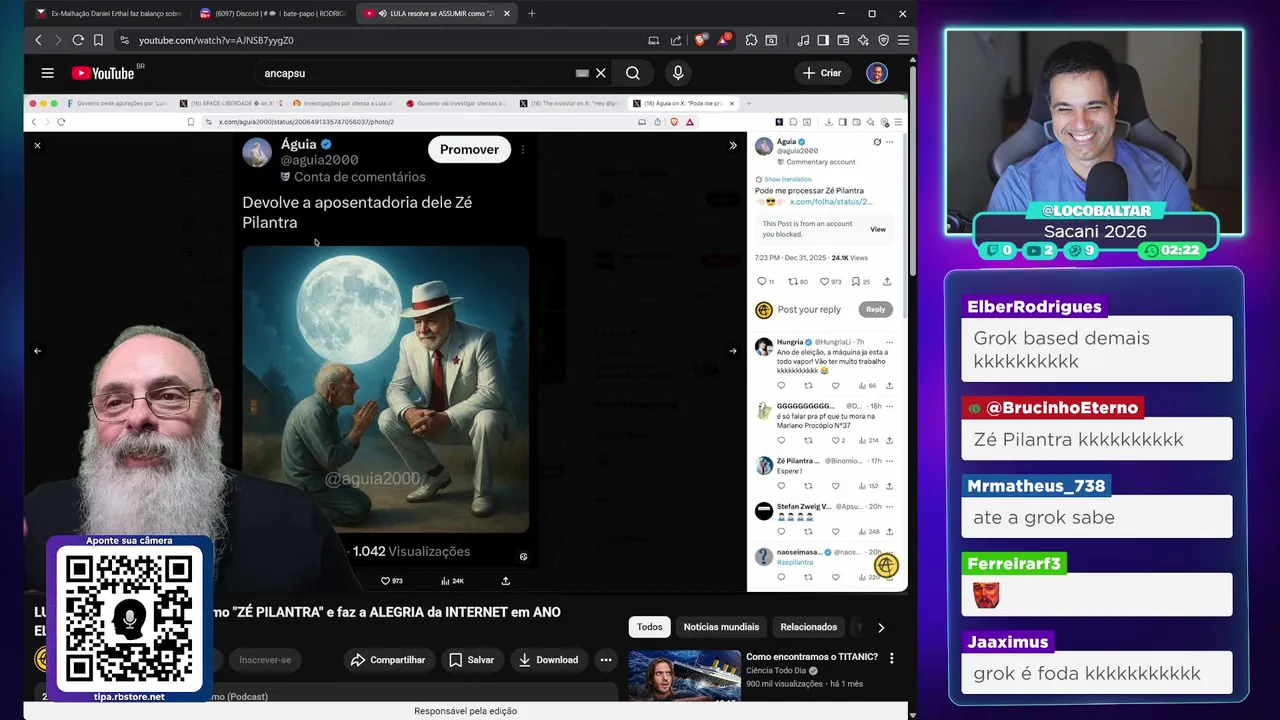
Task: Toggle bookmark for current page in address bar
Action: (x=98, y=40)
